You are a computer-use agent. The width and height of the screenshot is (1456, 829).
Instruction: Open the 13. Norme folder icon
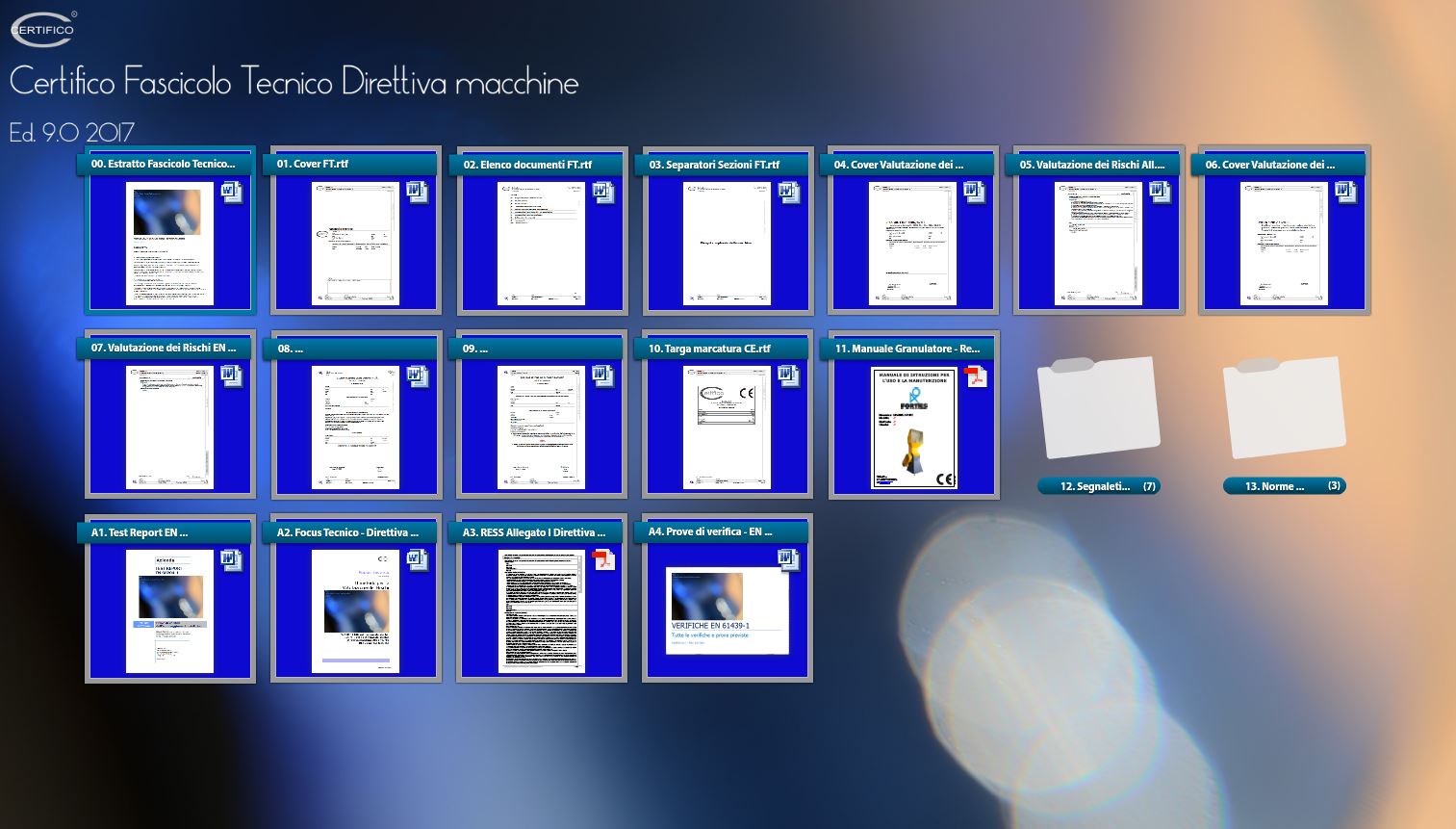pos(1284,407)
